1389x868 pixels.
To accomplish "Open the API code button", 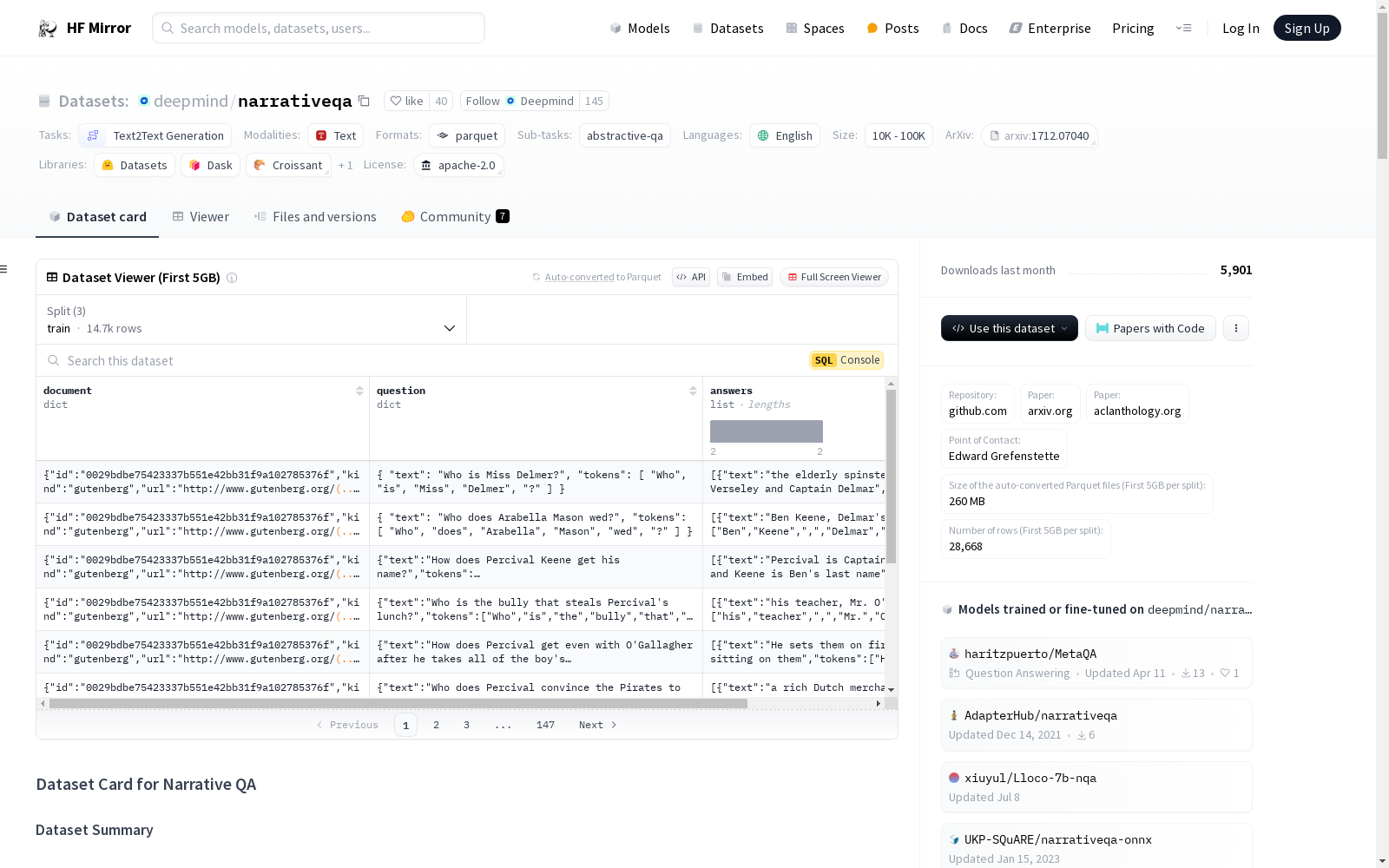I will tap(691, 277).
